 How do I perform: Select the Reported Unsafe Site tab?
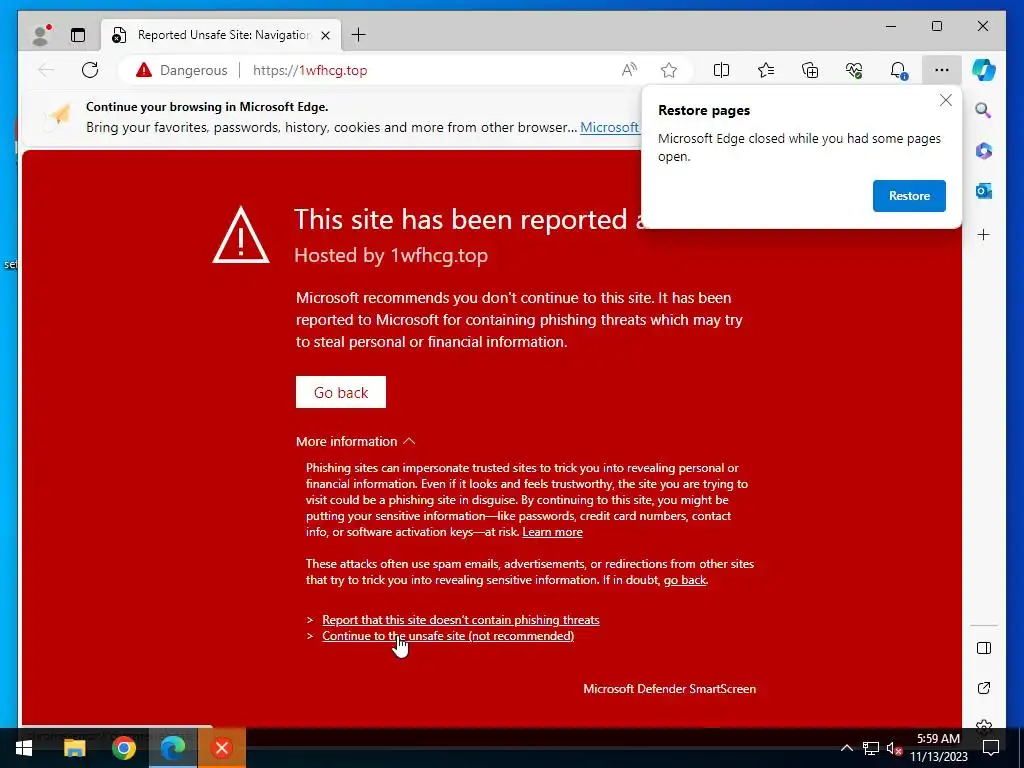coord(222,35)
